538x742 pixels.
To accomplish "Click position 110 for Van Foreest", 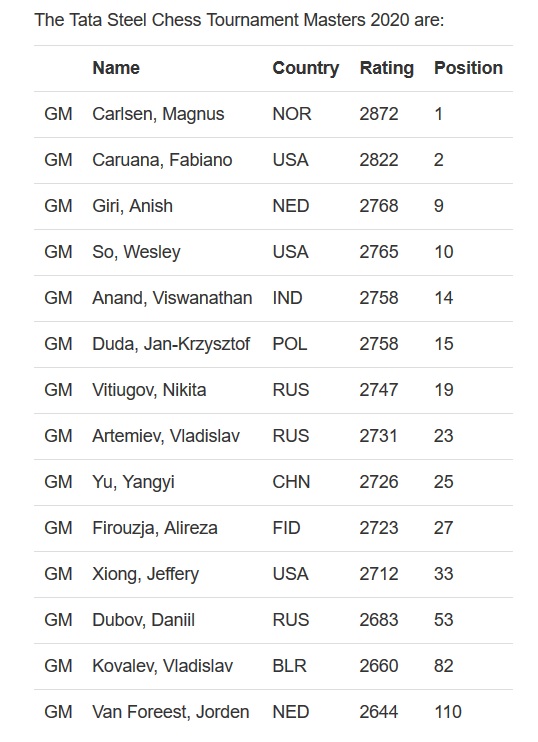I will (448, 712).
